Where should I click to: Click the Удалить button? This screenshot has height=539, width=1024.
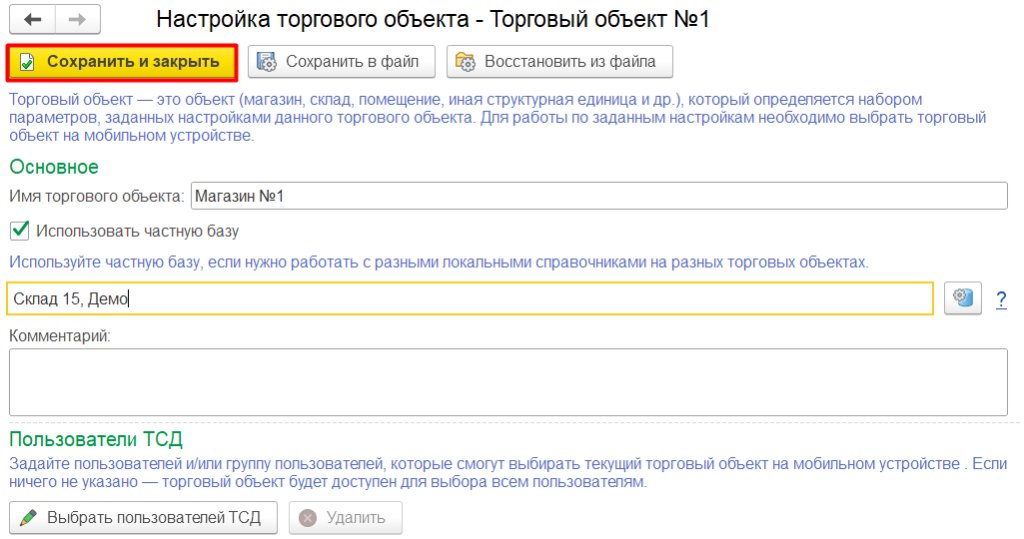pyautogui.click(x=345, y=518)
